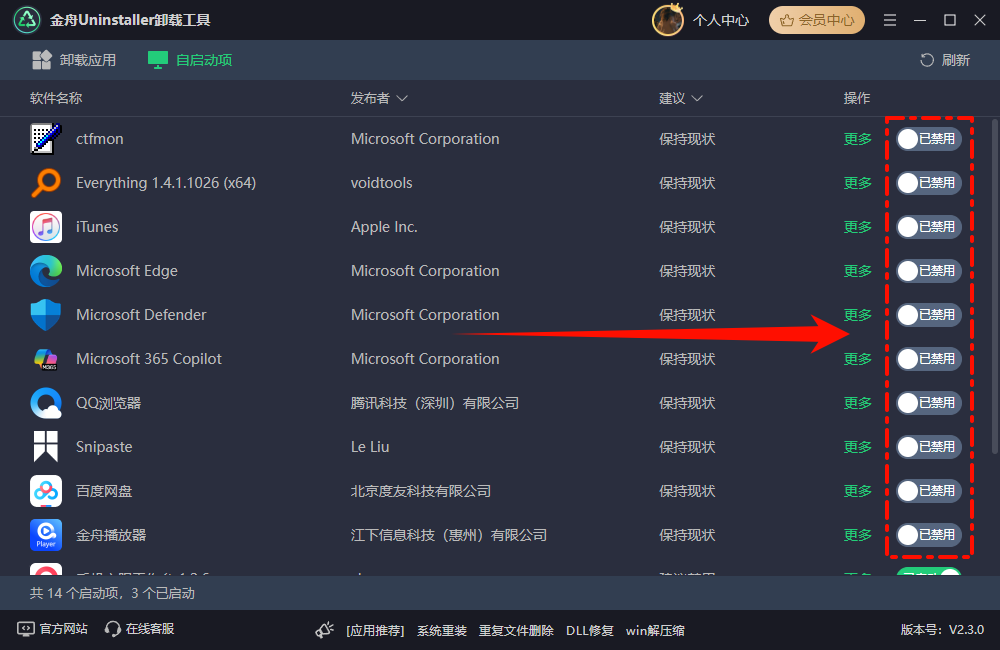Screen dimensions: 1000x650
Task: Click the Snipaste app icon
Action: click(46, 447)
